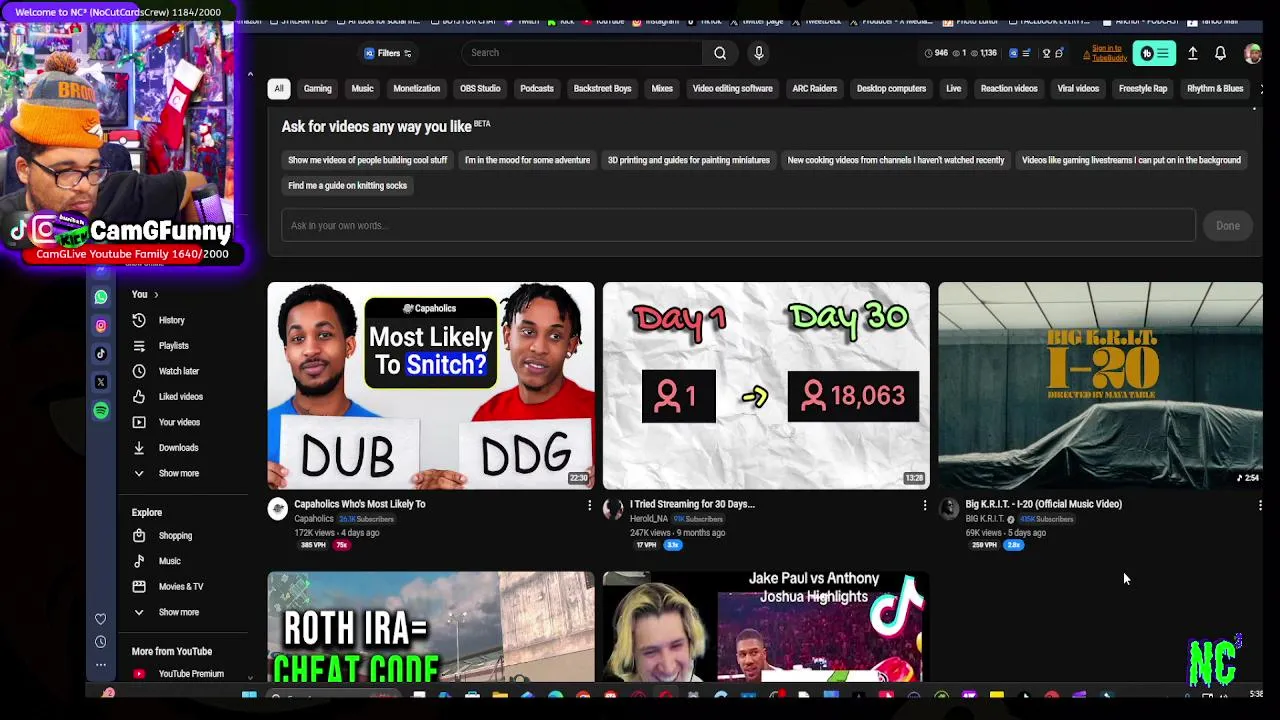Click New cooking videos suggestion

tap(896, 160)
